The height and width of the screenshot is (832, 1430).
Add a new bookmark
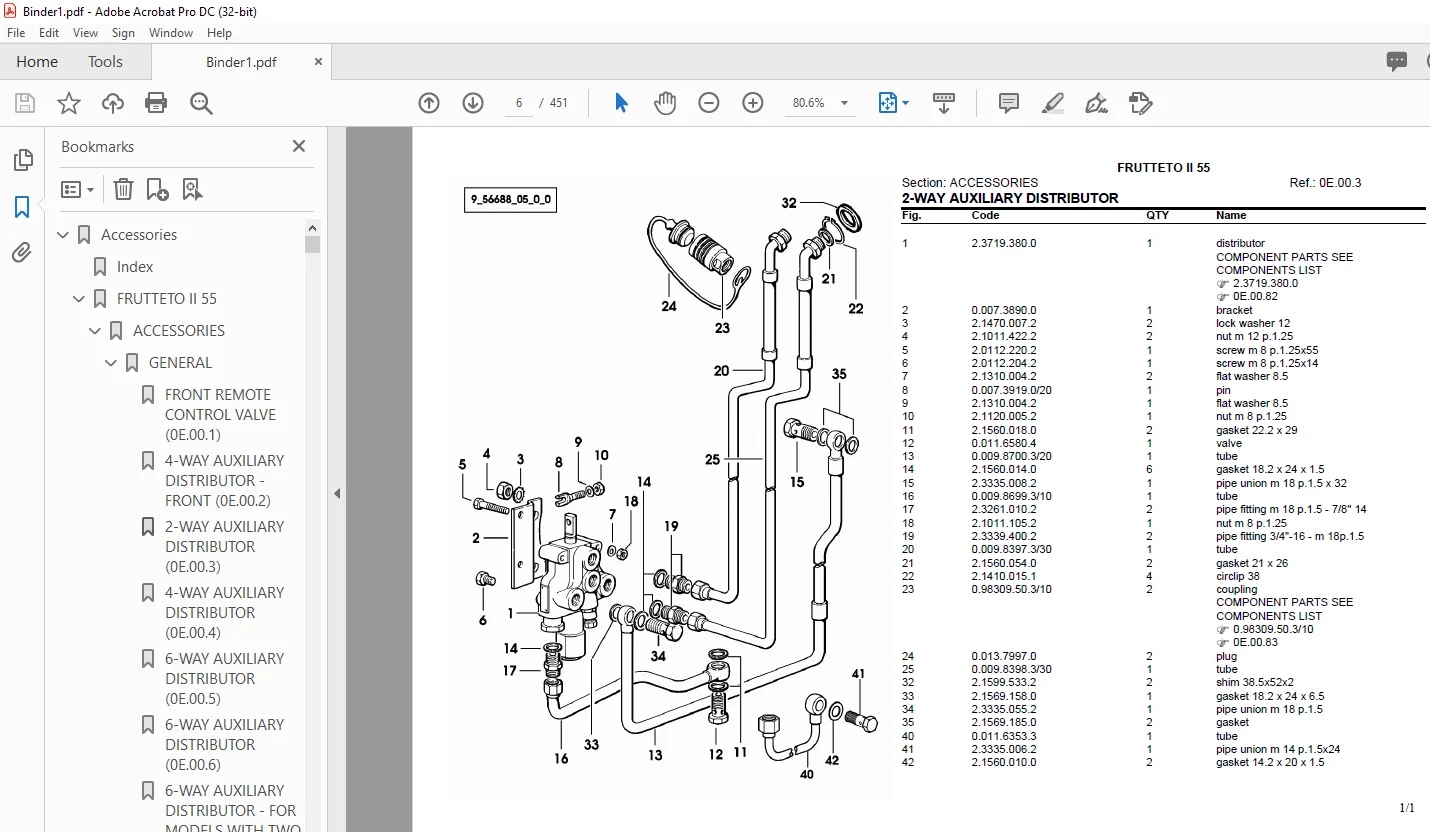tap(157, 189)
